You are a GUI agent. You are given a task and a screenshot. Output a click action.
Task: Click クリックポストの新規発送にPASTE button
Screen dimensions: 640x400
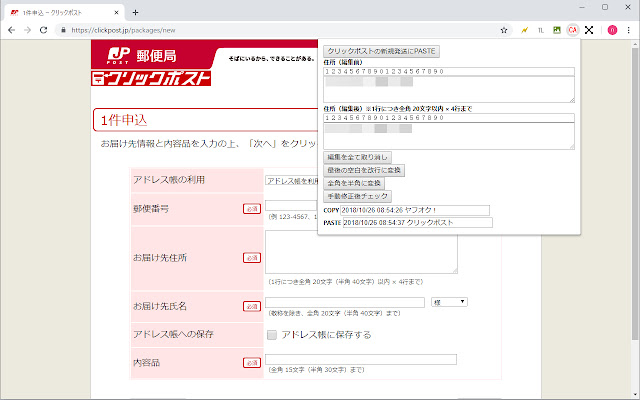pyautogui.click(x=382, y=51)
